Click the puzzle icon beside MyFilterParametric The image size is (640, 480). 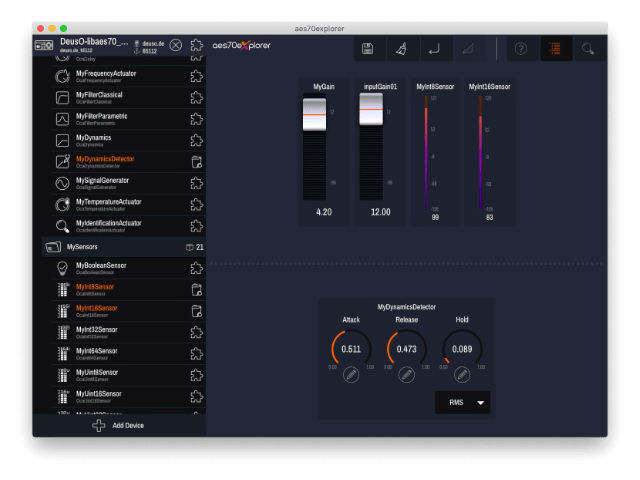point(197,119)
